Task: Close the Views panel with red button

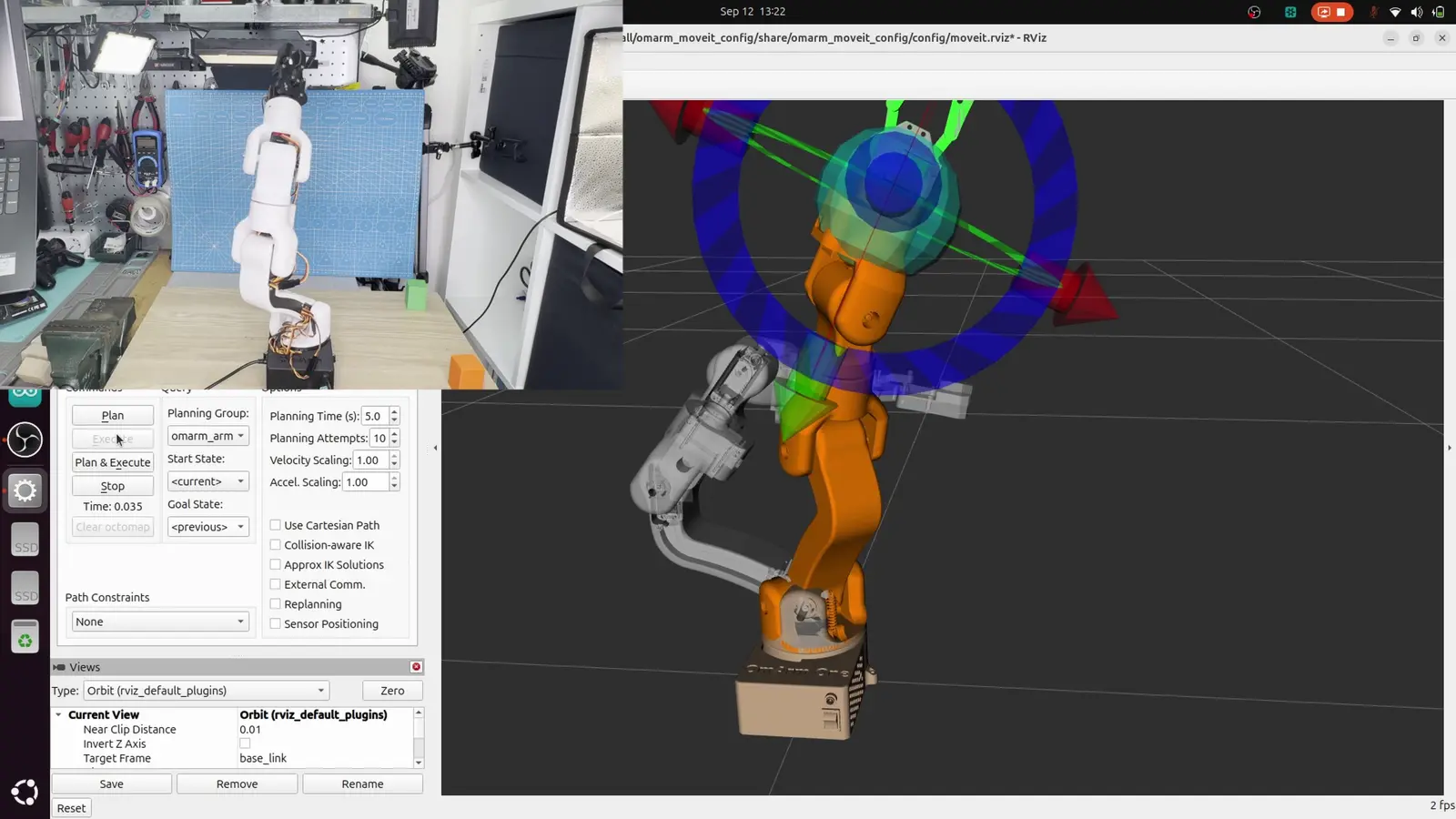Action: point(416,667)
